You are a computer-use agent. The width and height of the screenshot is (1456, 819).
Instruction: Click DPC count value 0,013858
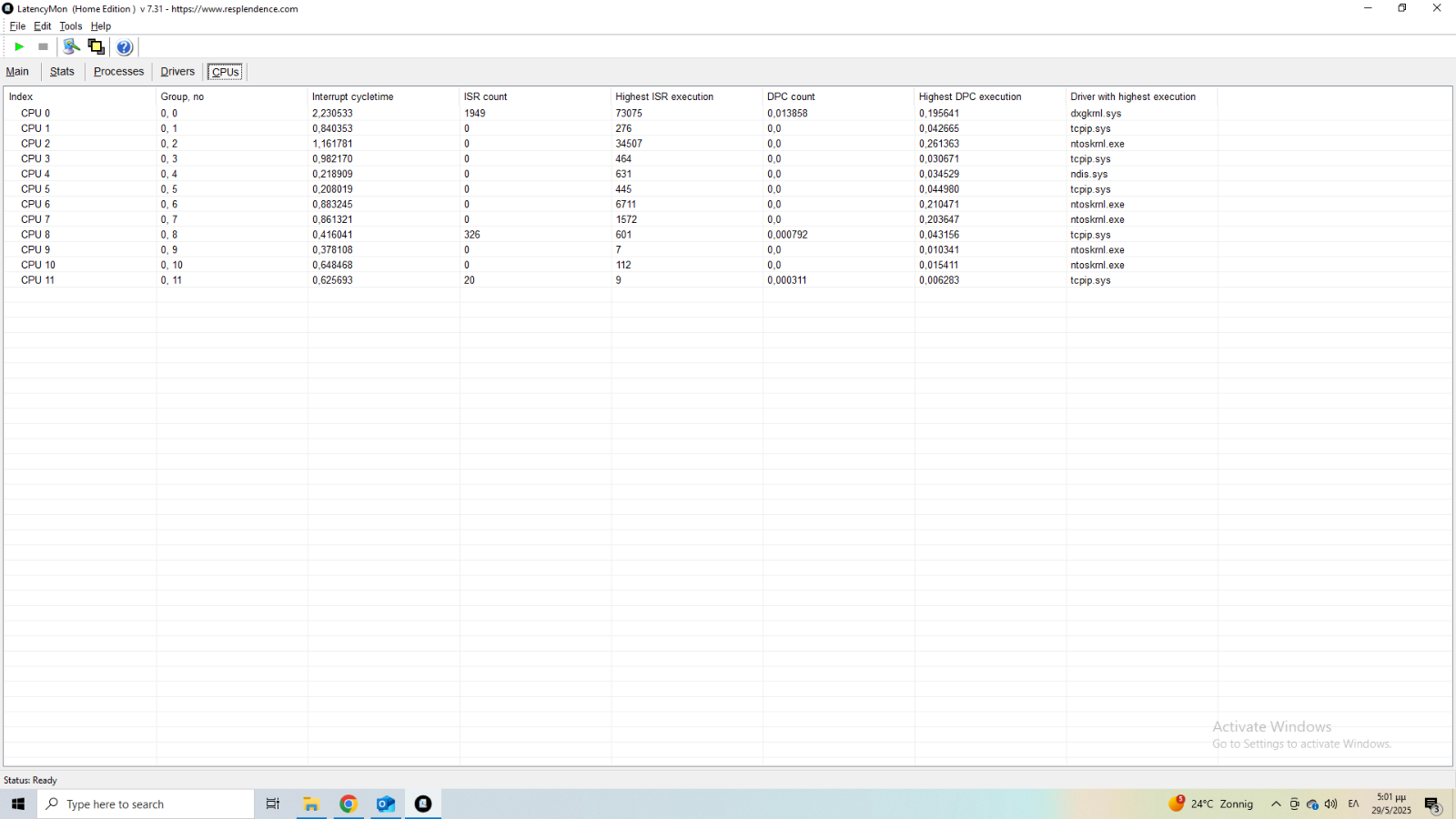click(787, 114)
